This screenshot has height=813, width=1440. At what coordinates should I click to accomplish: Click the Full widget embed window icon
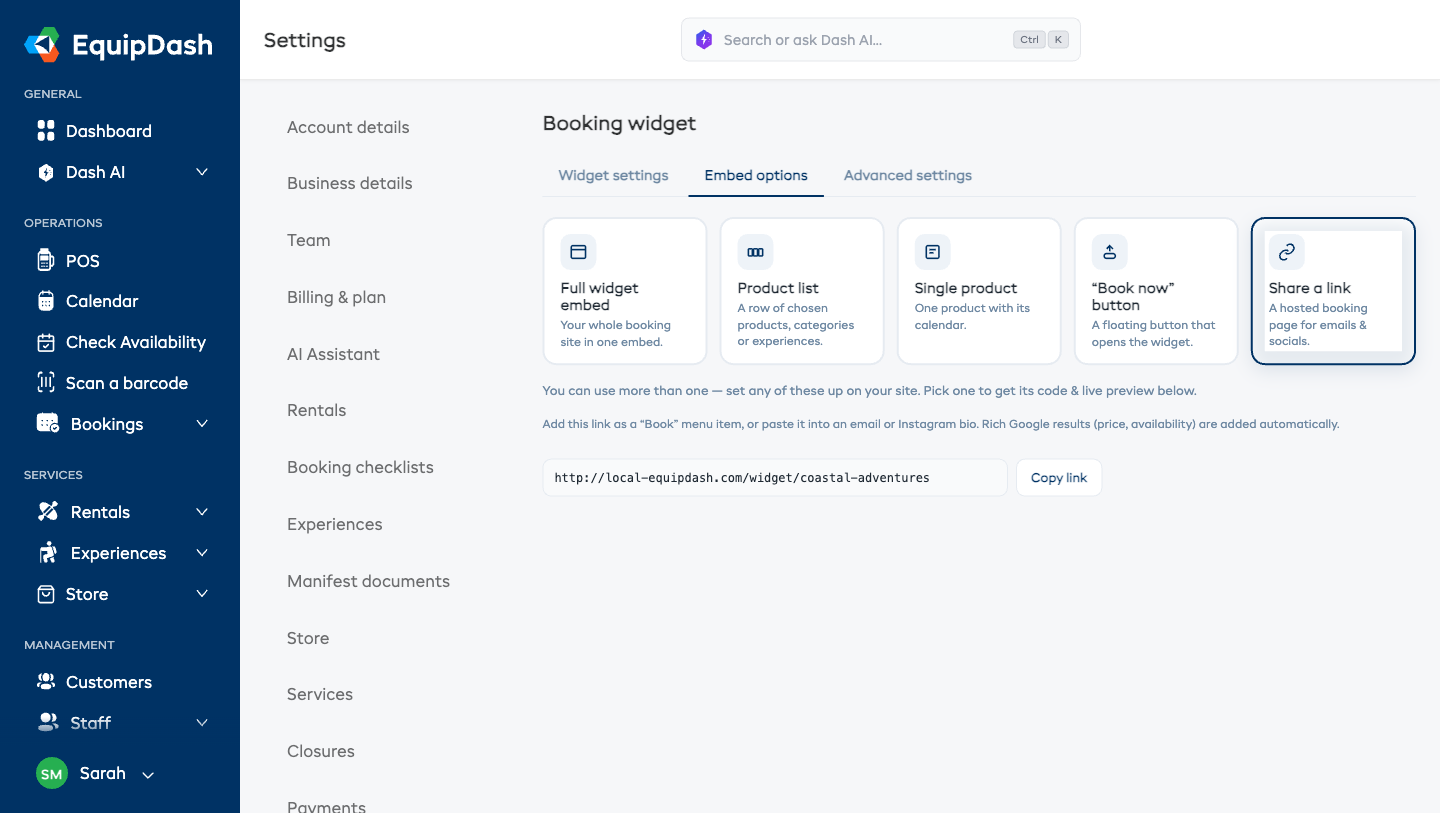pyautogui.click(x=578, y=252)
